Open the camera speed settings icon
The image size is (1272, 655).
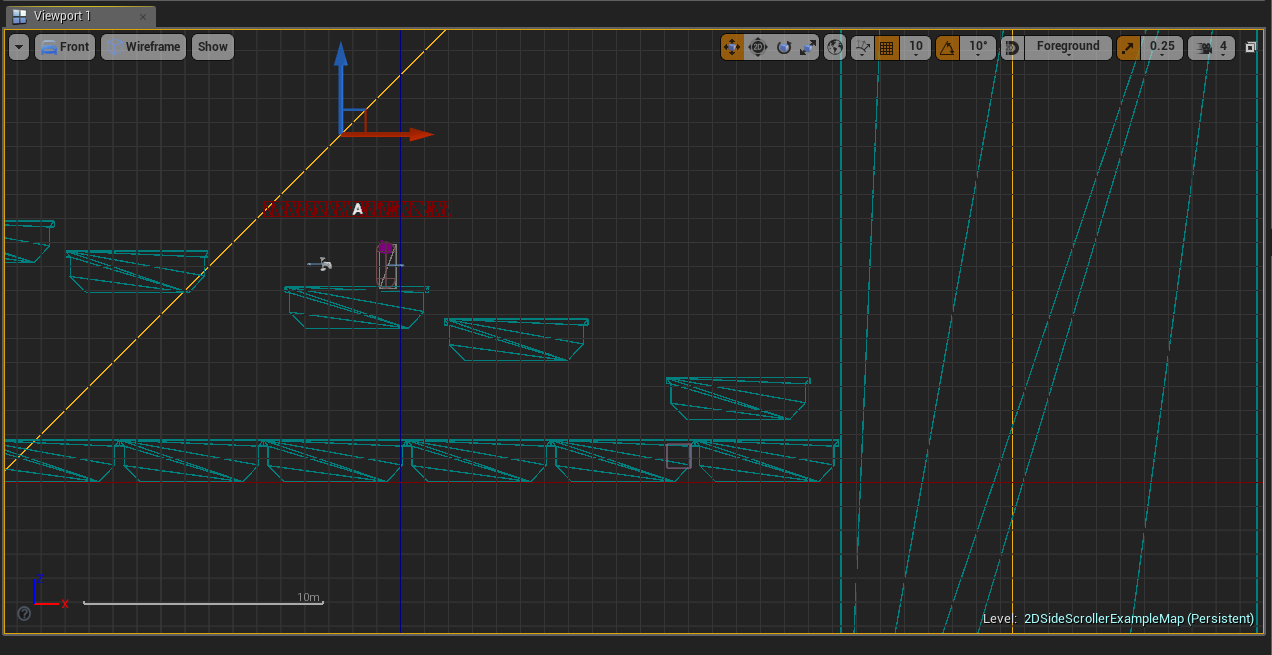click(1205, 47)
